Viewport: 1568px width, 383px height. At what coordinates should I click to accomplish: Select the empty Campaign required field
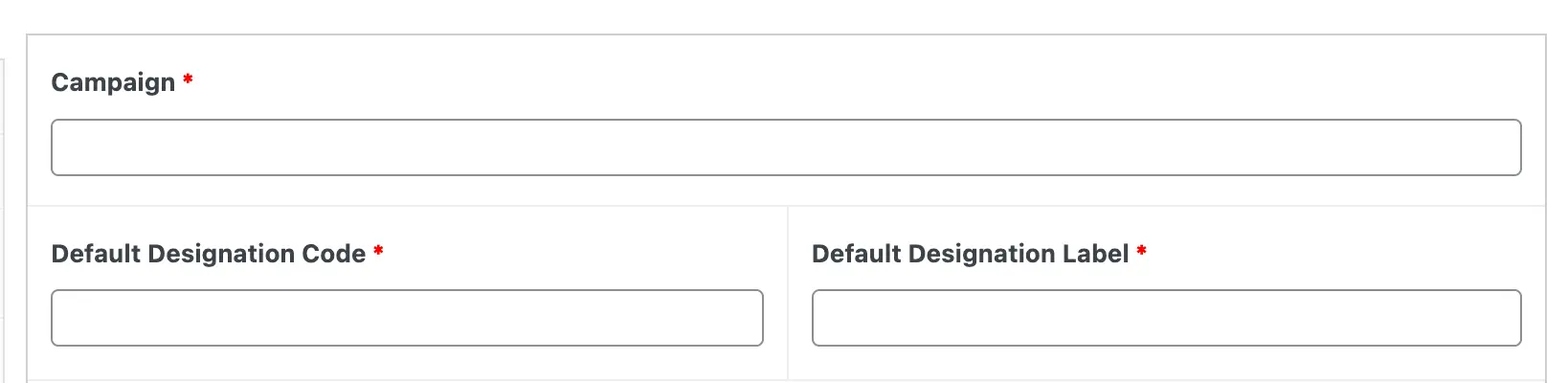[785, 147]
